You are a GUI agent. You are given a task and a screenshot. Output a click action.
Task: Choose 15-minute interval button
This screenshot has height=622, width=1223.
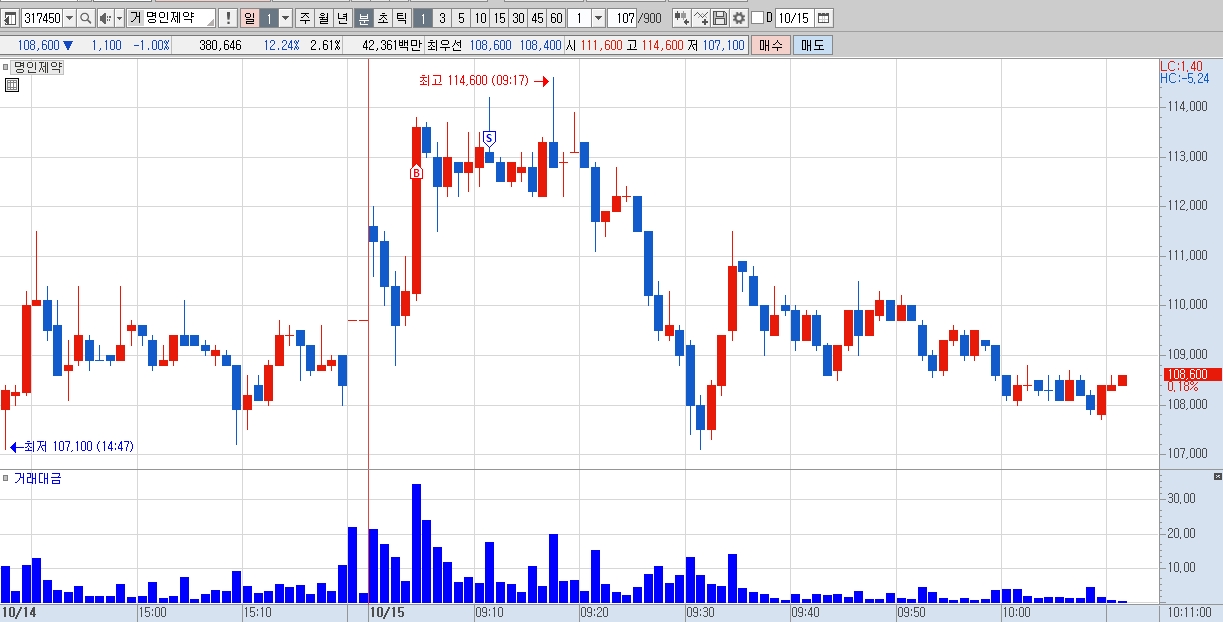point(499,18)
